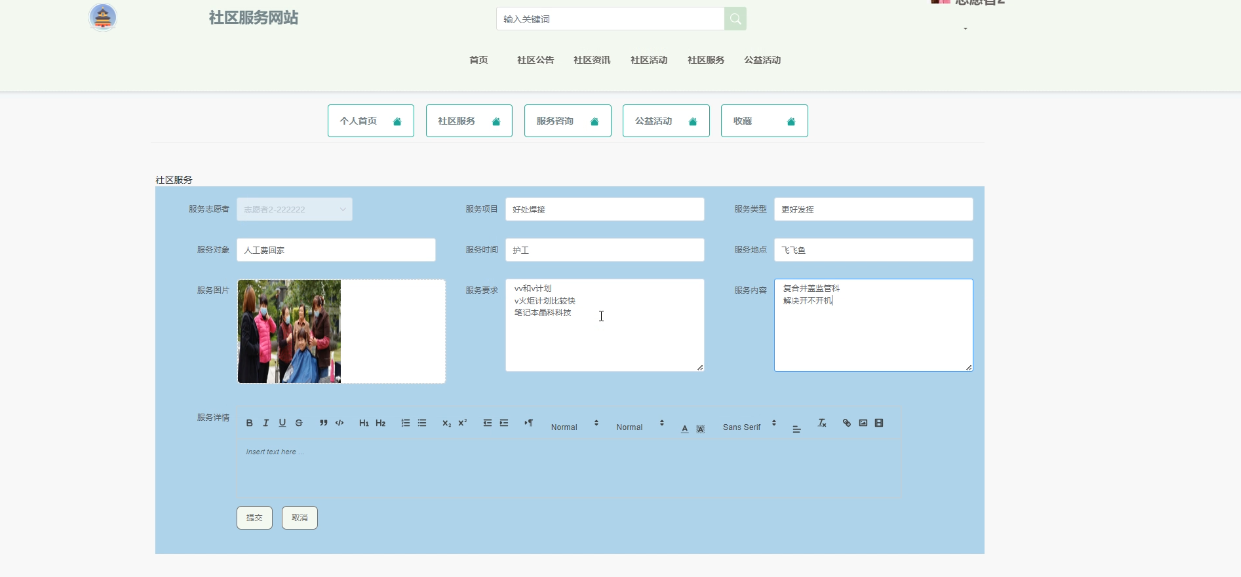The width and height of the screenshot is (1241, 577).
Task: Click the 社区服务网站 site title
Action: (253, 18)
